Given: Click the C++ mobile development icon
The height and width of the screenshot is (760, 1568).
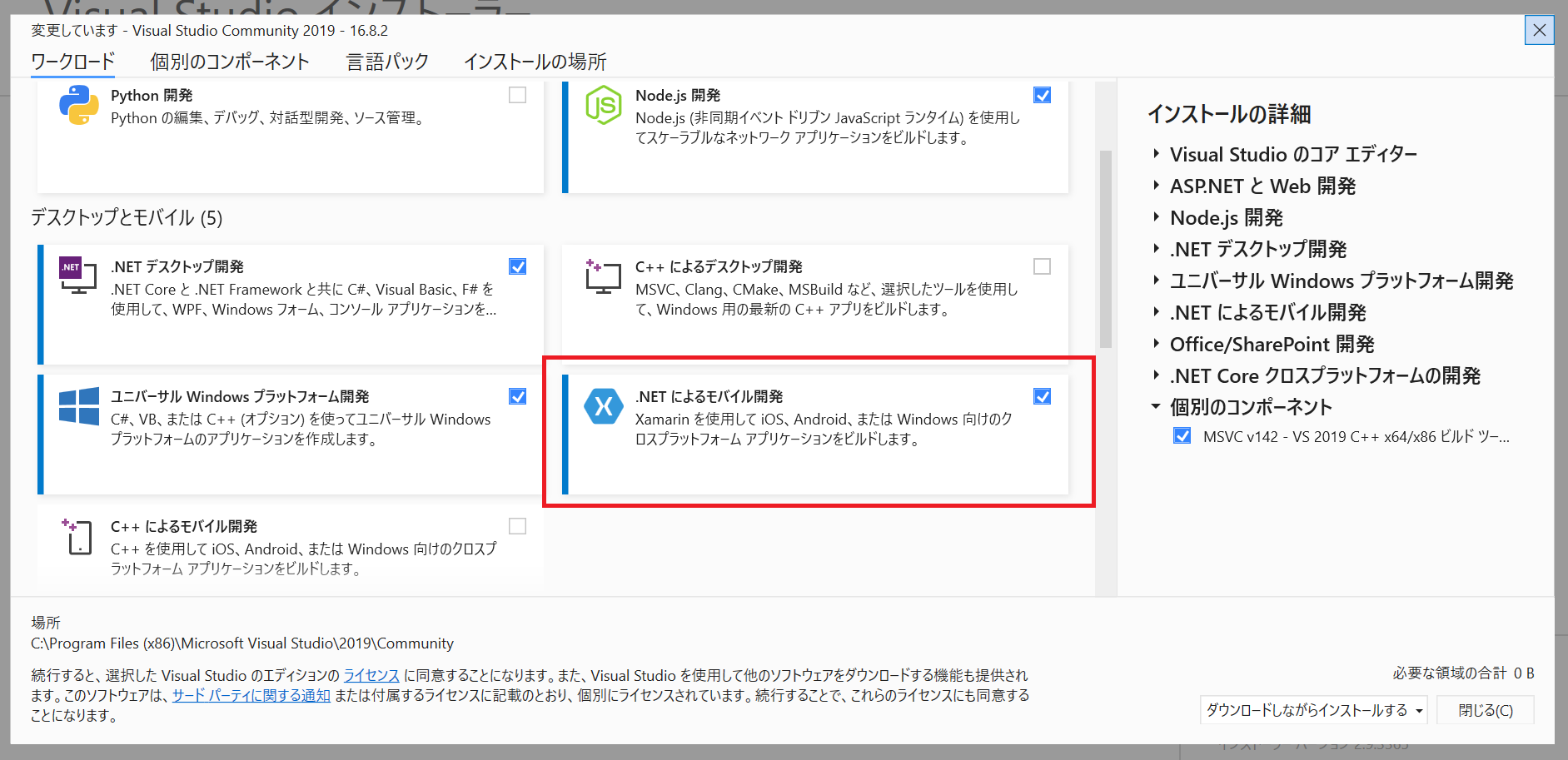Looking at the screenshot, I should point(77,536).
